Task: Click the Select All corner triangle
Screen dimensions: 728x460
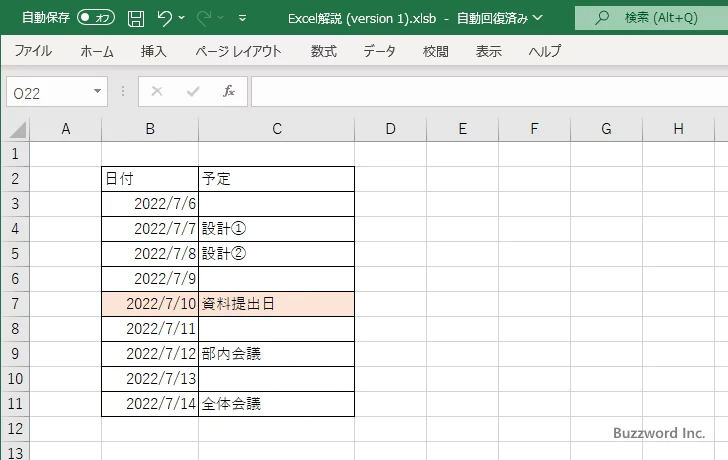Action: (x=17, y=129)
